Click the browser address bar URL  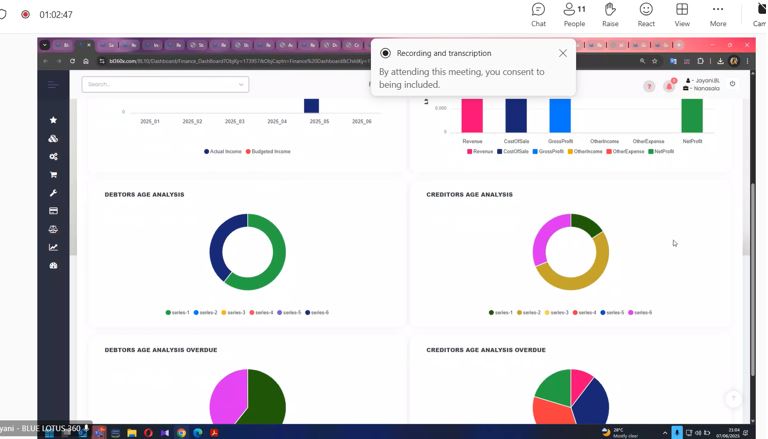[239, 61]
